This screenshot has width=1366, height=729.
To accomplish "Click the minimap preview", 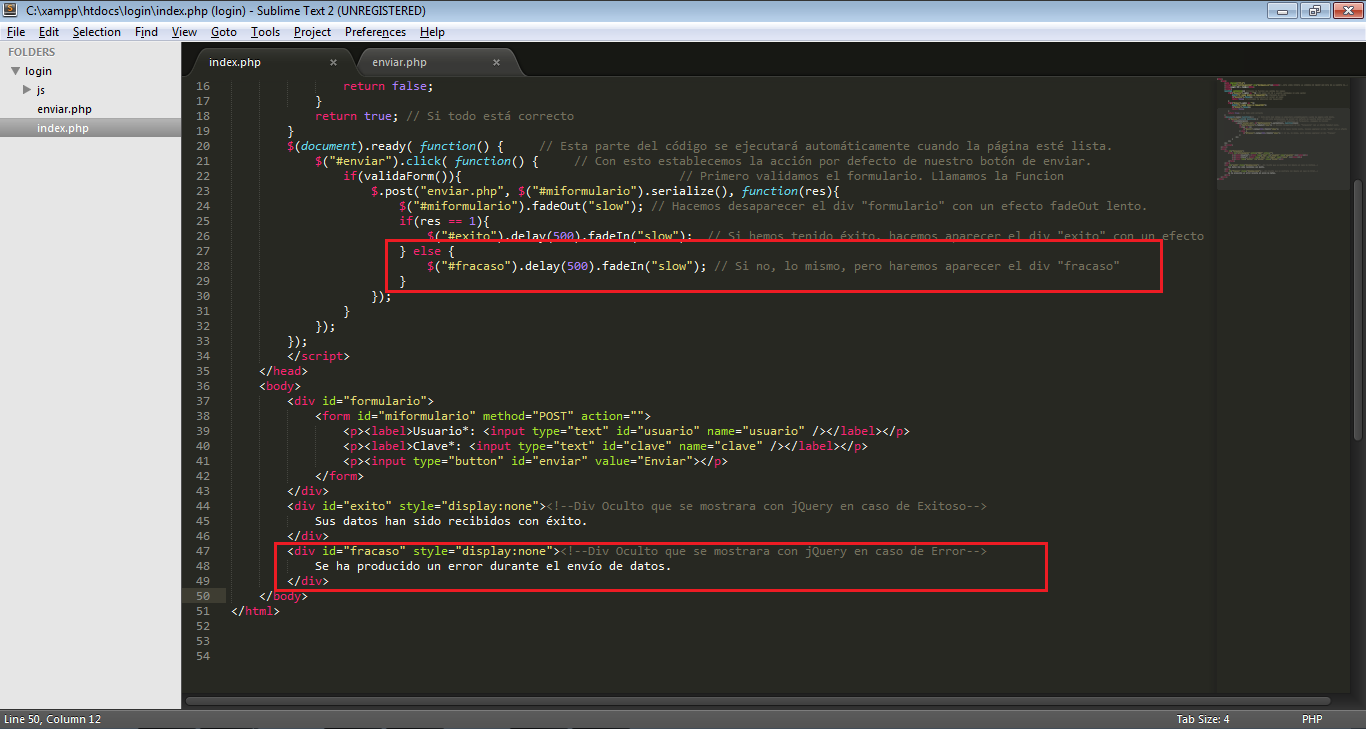I will 1283,130.
